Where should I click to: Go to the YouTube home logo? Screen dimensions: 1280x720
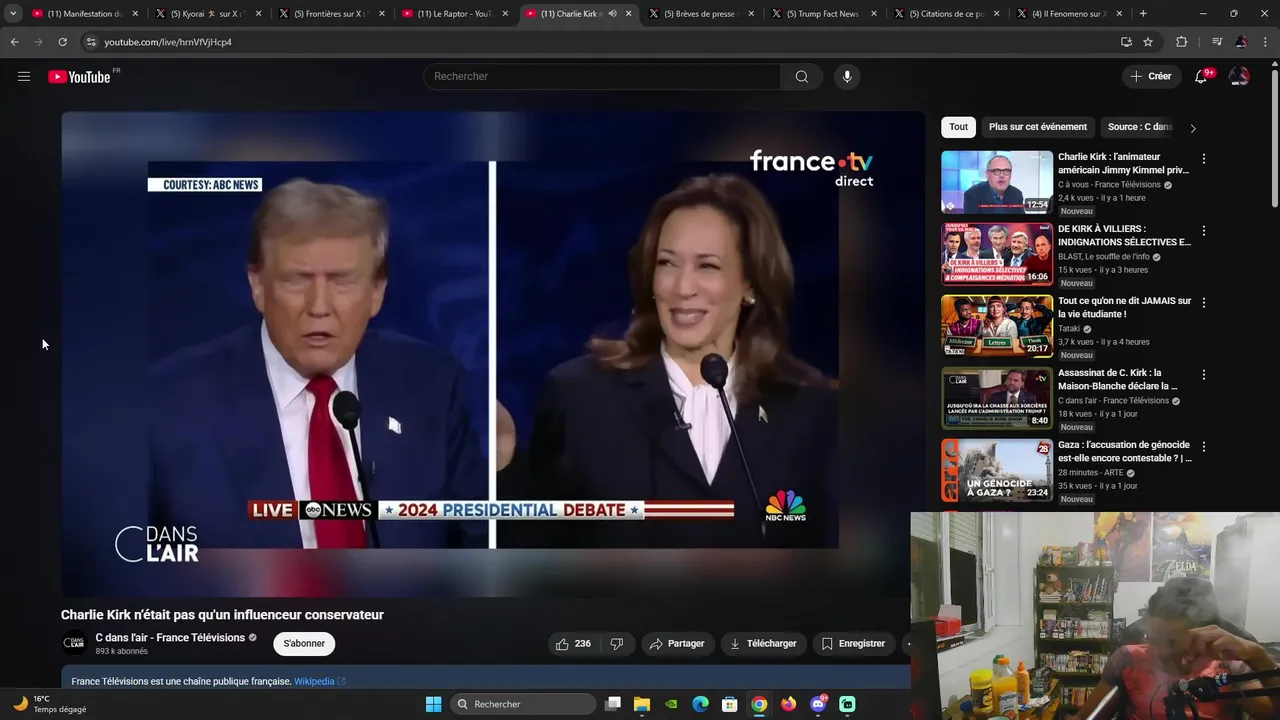(79, 77)
